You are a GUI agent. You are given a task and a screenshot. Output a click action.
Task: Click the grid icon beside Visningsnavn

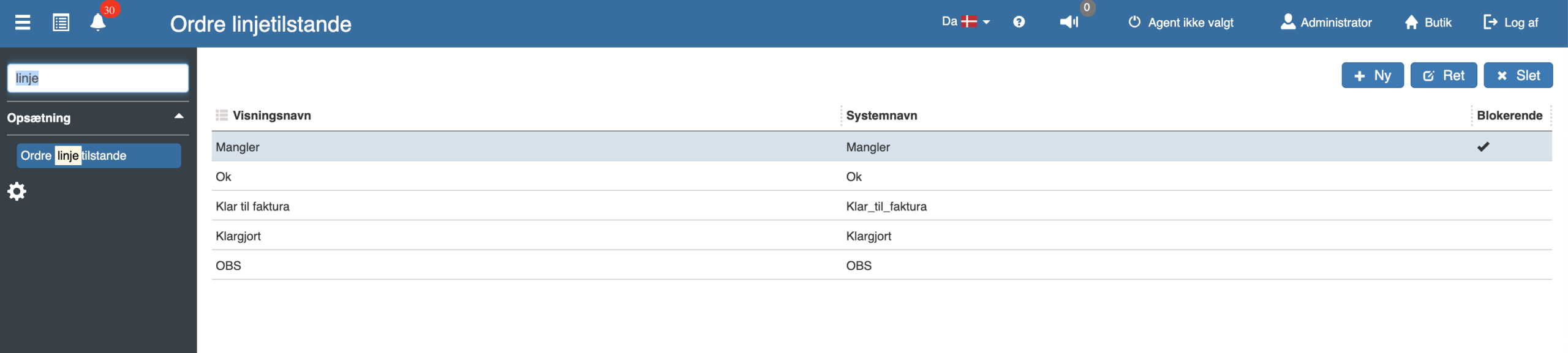(x=222, y=115)
